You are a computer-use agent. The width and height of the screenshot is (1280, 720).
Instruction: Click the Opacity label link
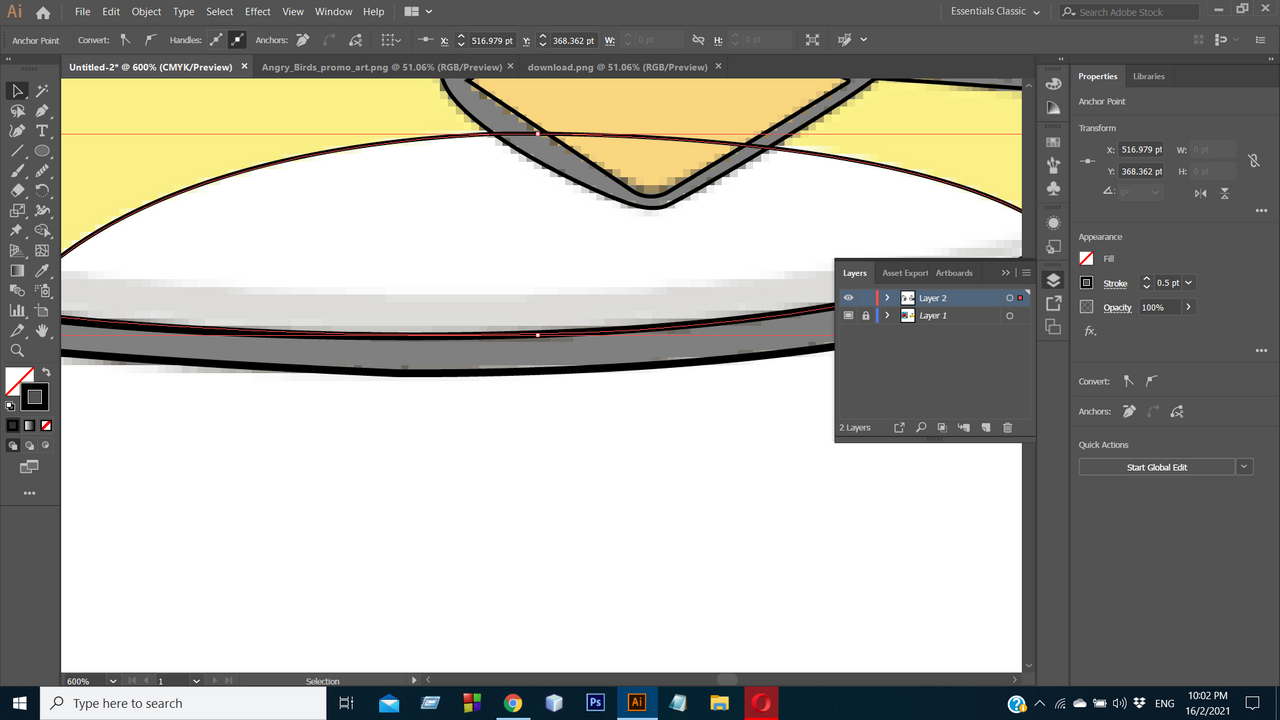coord(1117,307)
